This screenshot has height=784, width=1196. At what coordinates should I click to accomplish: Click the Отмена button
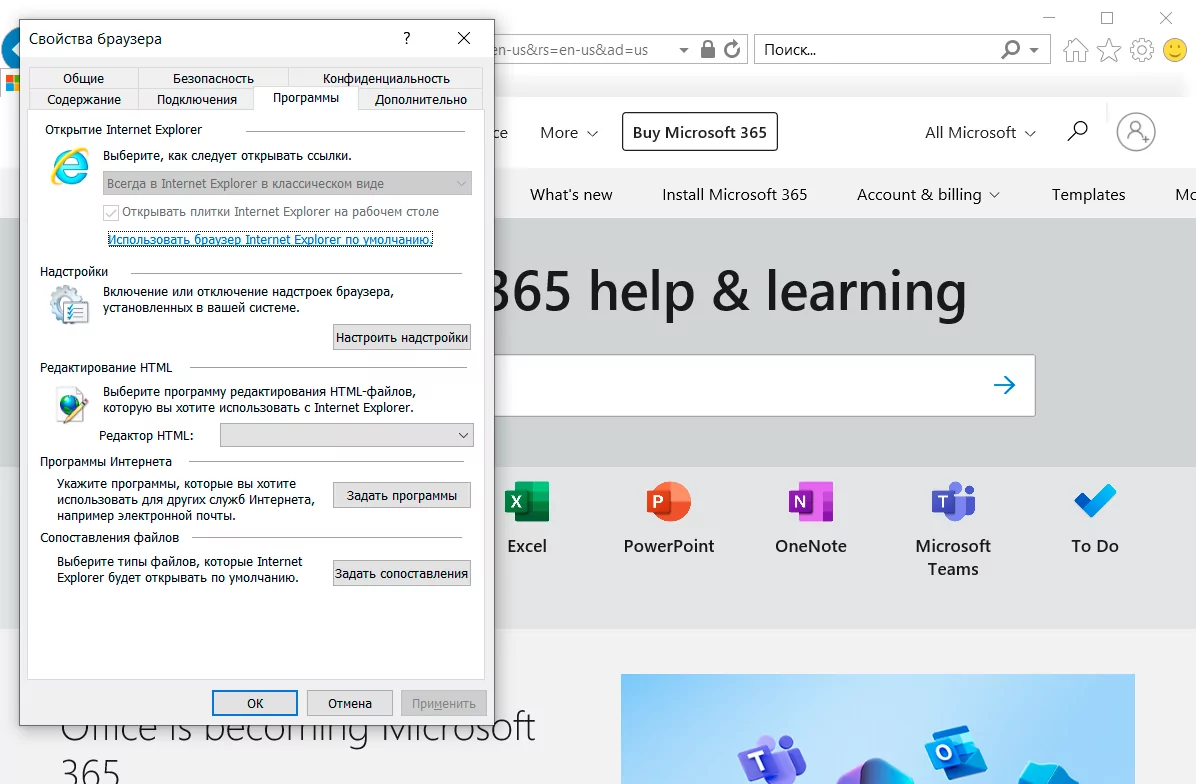click(x=350, y=703)
